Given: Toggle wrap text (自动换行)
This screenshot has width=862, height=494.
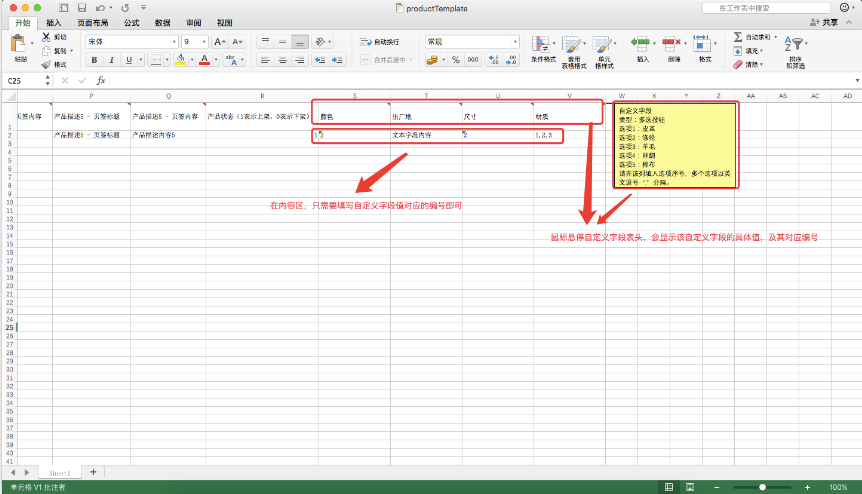Looking at the screenshot, I should point(380,42).
